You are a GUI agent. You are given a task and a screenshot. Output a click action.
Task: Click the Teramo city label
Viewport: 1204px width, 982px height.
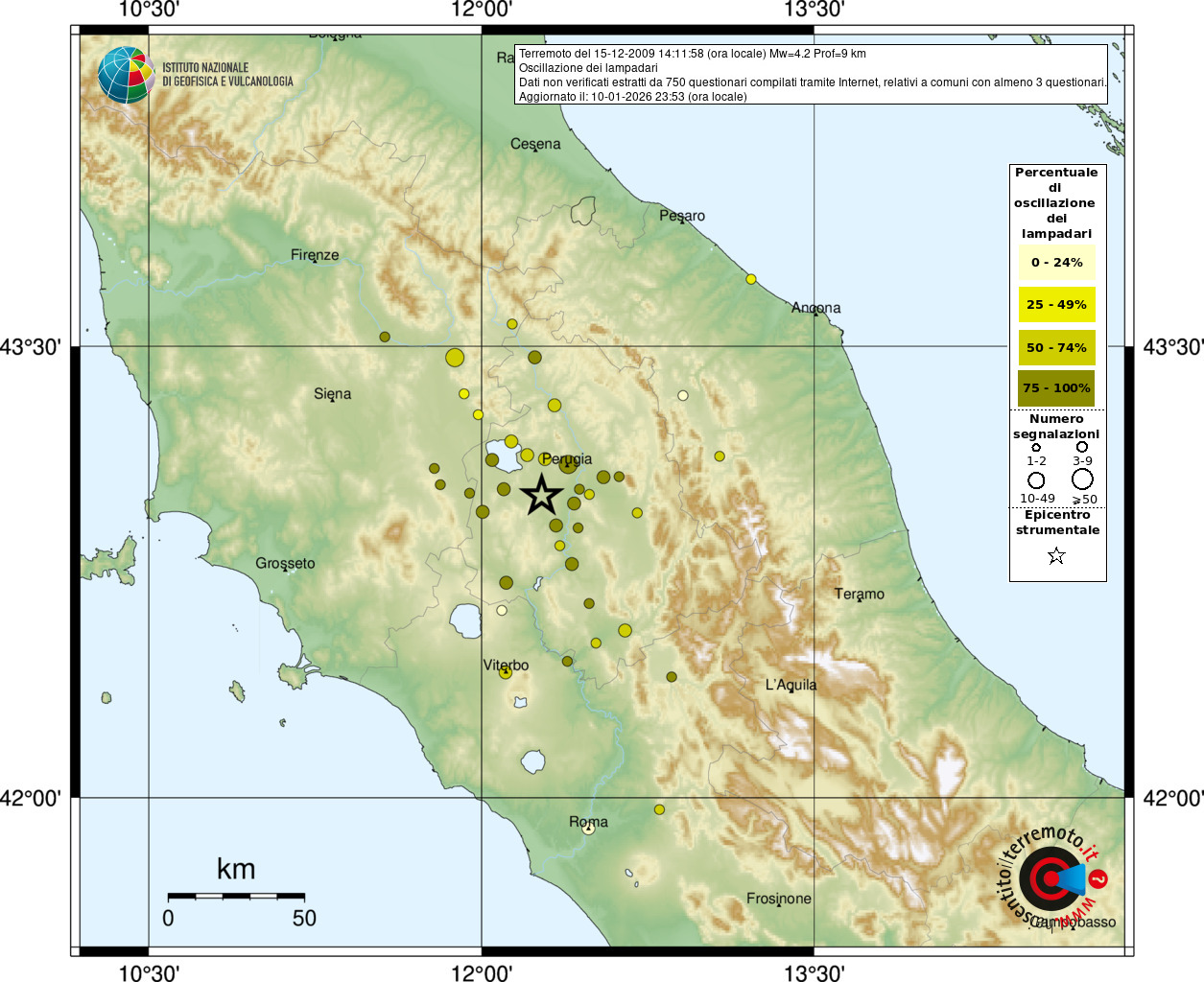pyautogui.click(x=859, y=595)
